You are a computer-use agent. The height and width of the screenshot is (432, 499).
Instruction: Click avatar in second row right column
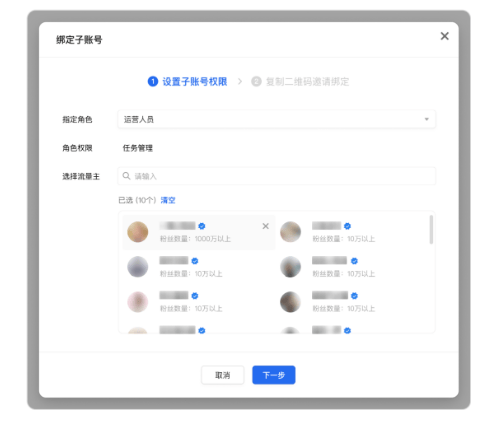point(290,267)
